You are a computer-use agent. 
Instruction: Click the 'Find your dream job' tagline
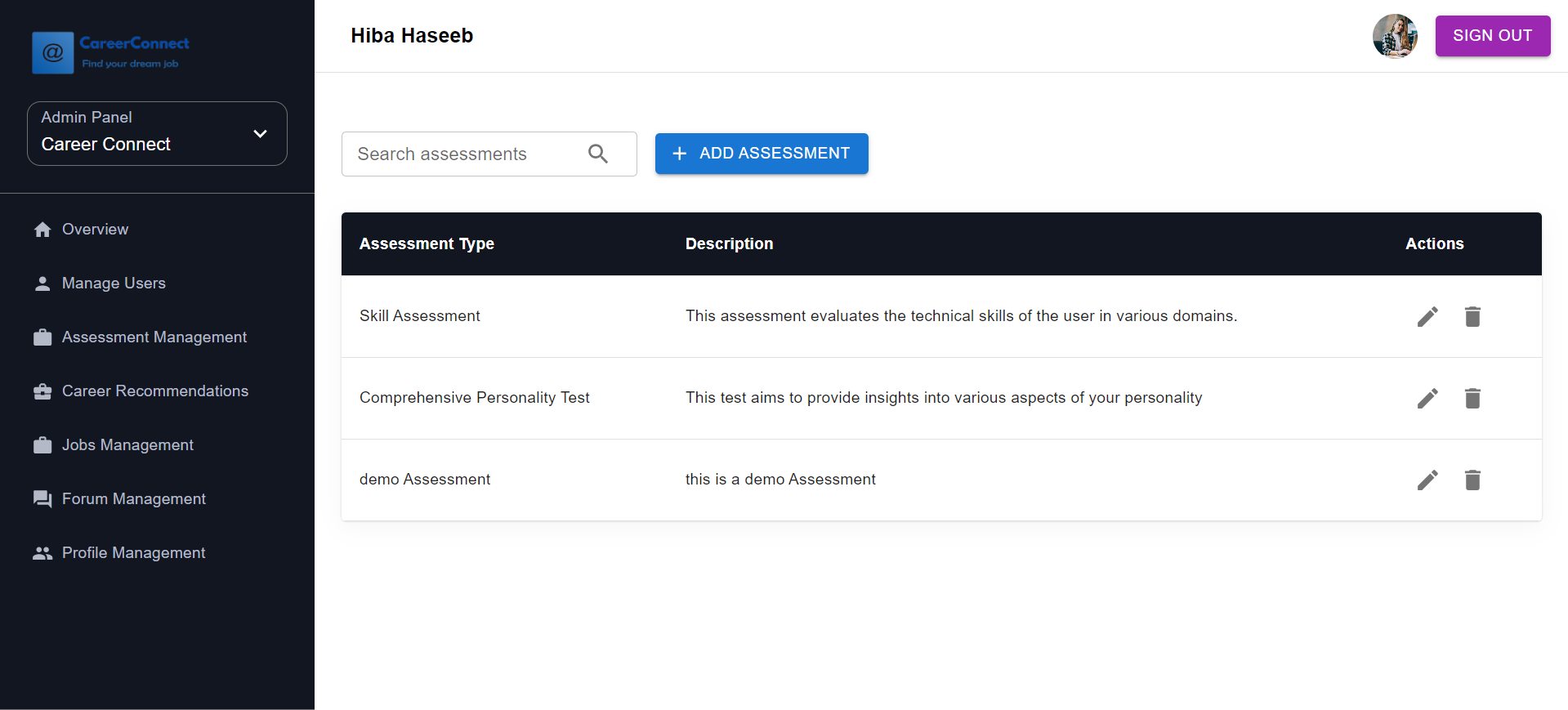pyautogui.click(x=130, y=64)
